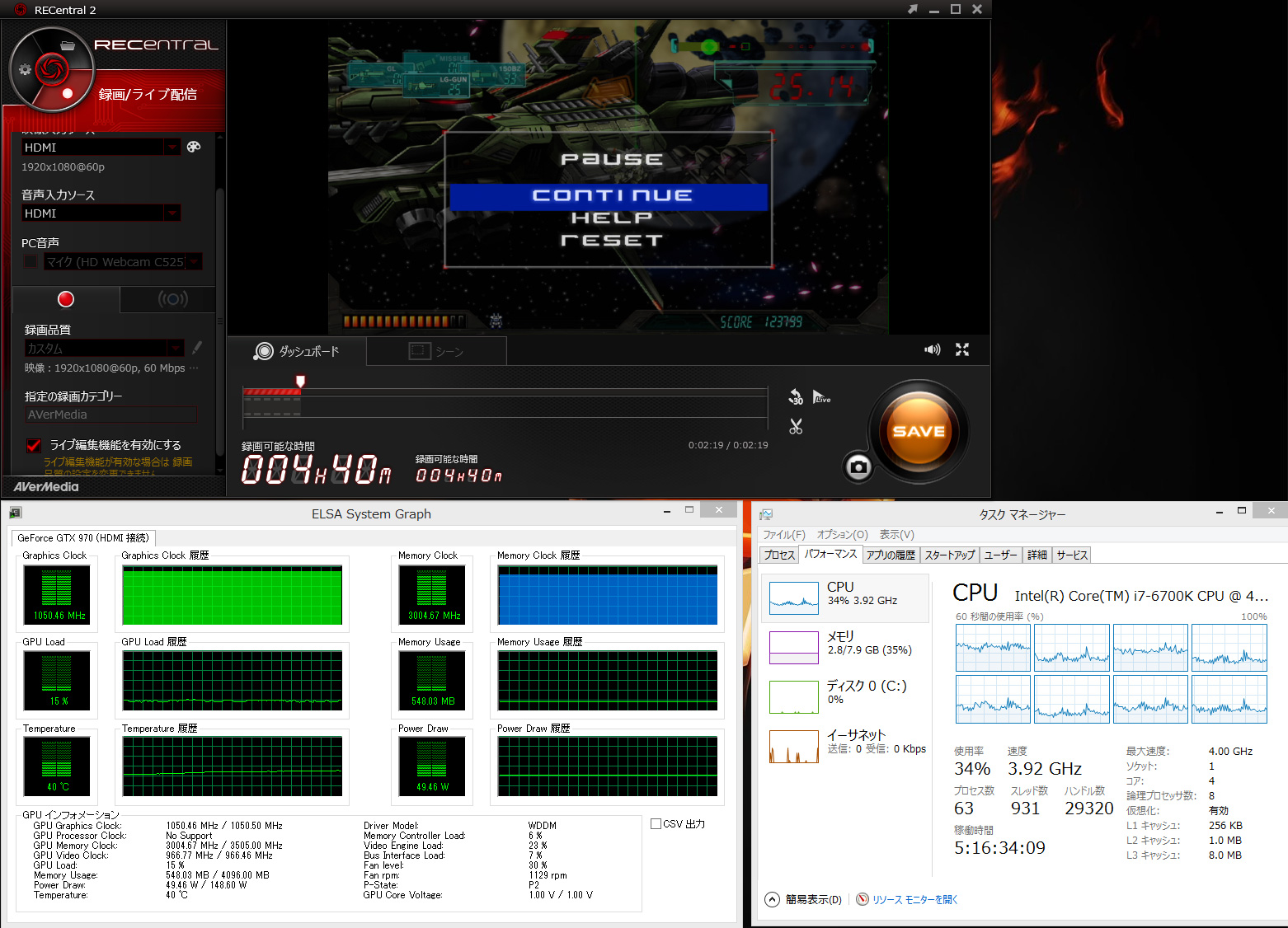Open RECentral settings gear icon

25,69
